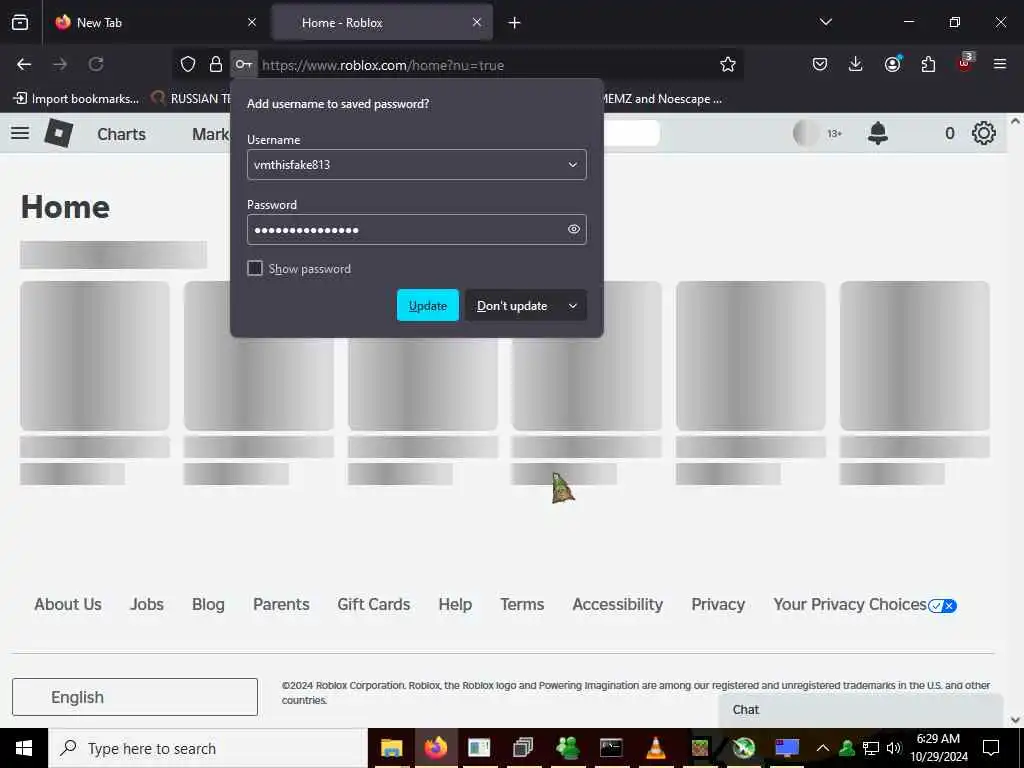Viewport: 1024px width, 768px height.
Task: Open the list all tabs chevron
Action: click(825, 23)
